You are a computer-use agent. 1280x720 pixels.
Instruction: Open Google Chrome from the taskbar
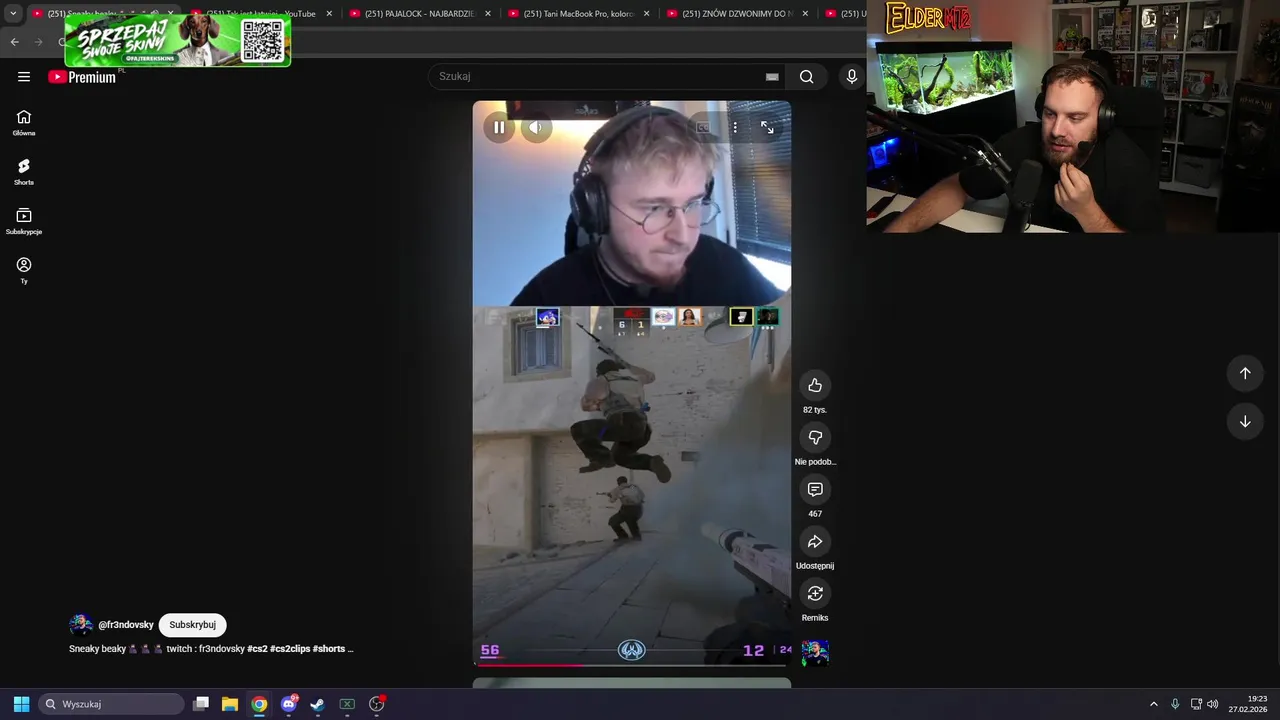tap(259, 704)
